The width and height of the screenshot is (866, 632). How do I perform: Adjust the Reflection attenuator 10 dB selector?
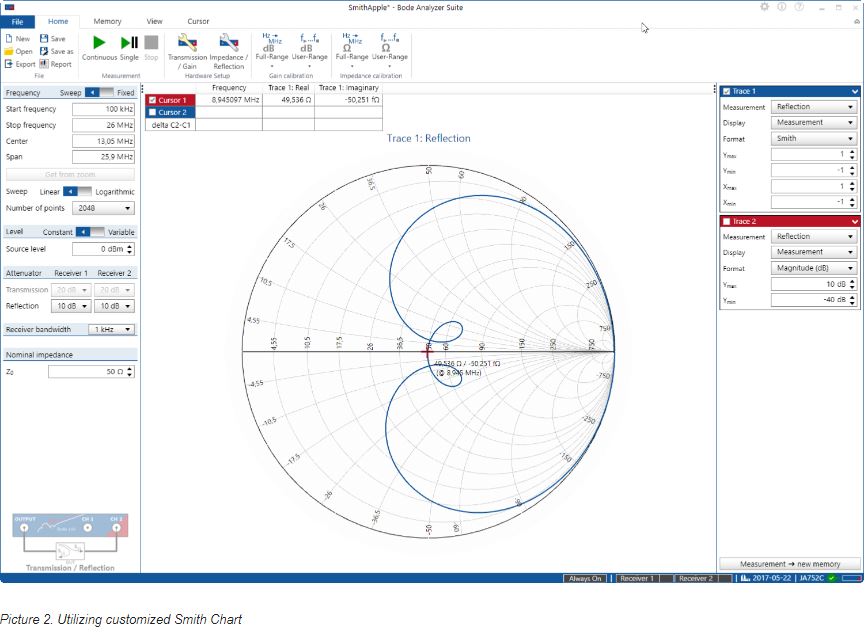[x=70, y=306]
